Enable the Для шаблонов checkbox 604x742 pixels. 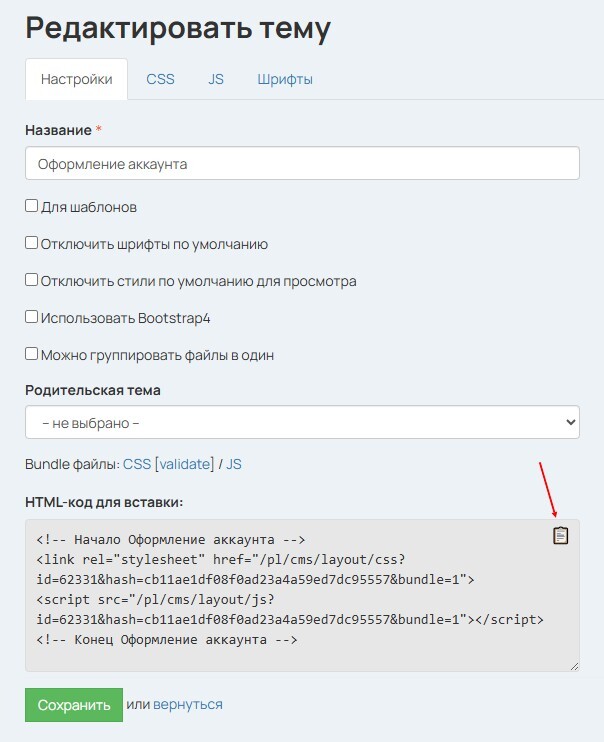[32, 207]
